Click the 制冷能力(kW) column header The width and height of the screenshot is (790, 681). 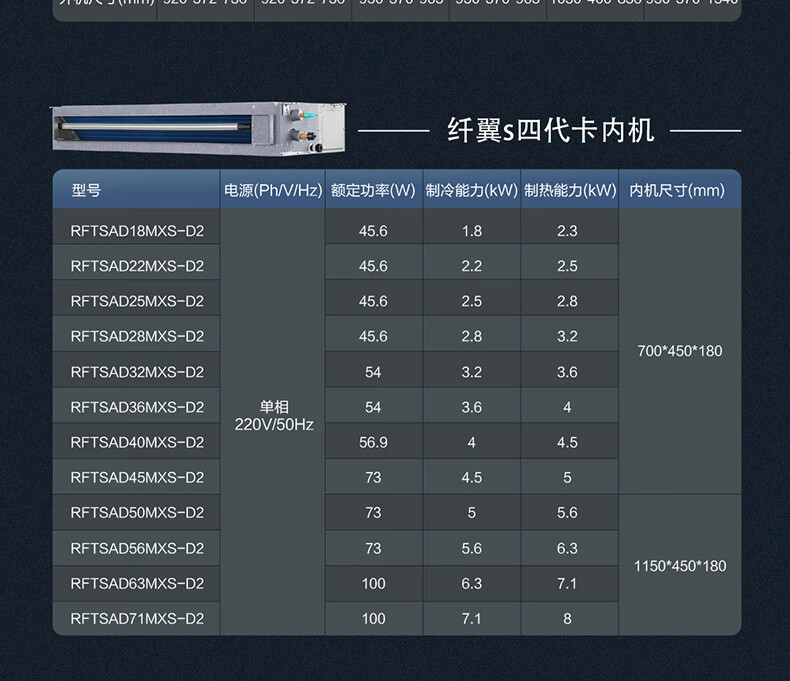point(471,190)
